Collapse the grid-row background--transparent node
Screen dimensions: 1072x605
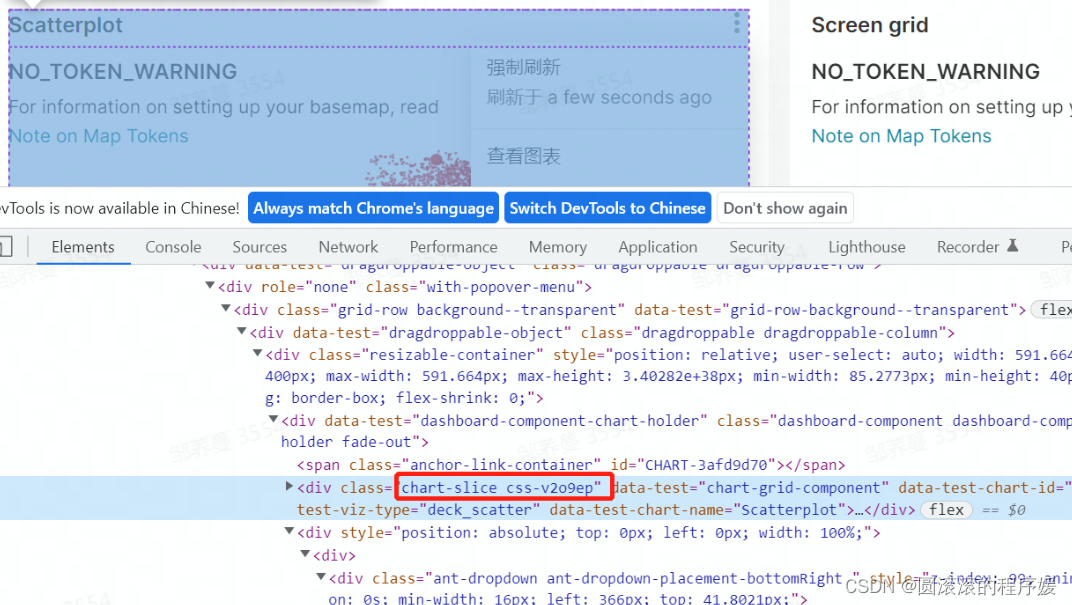(x=226, y=308)
